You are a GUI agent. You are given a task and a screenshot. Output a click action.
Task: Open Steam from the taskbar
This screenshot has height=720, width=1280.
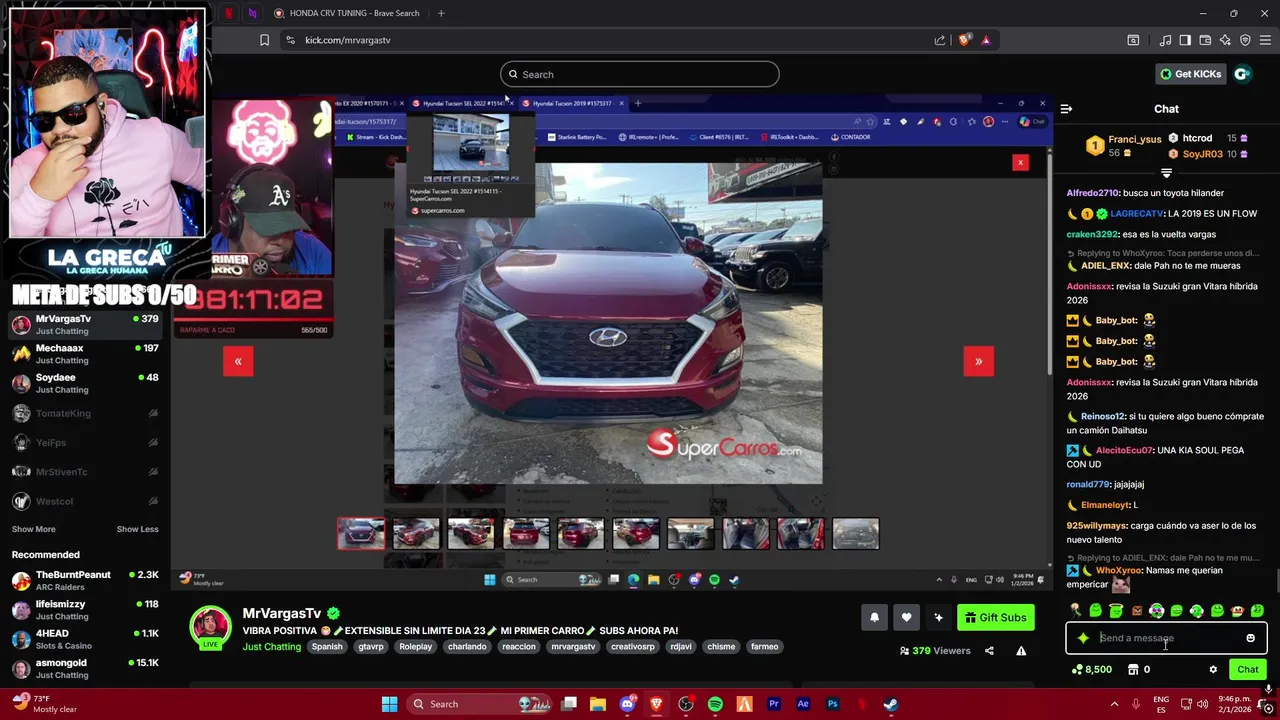890,704
